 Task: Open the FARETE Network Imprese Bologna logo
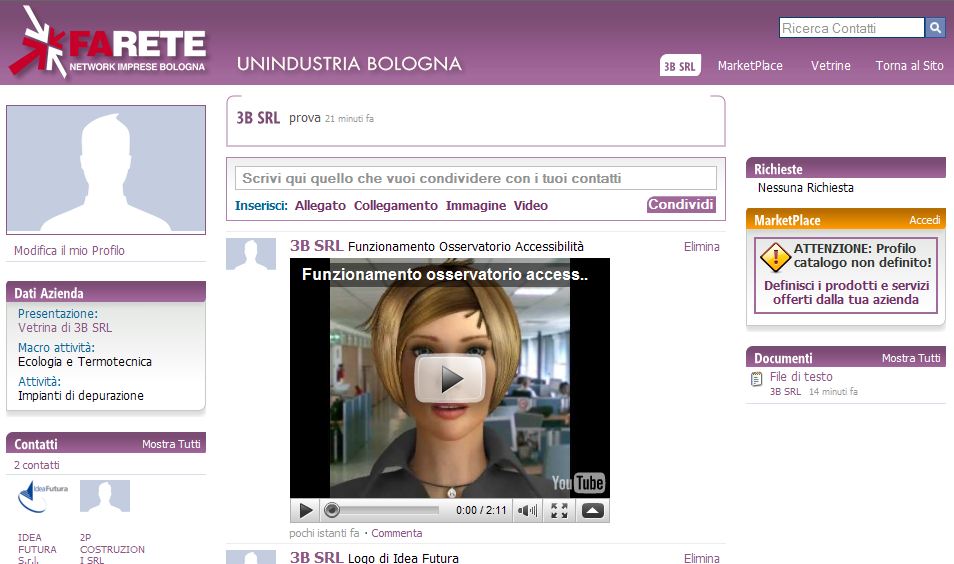(x=108, y=43)
